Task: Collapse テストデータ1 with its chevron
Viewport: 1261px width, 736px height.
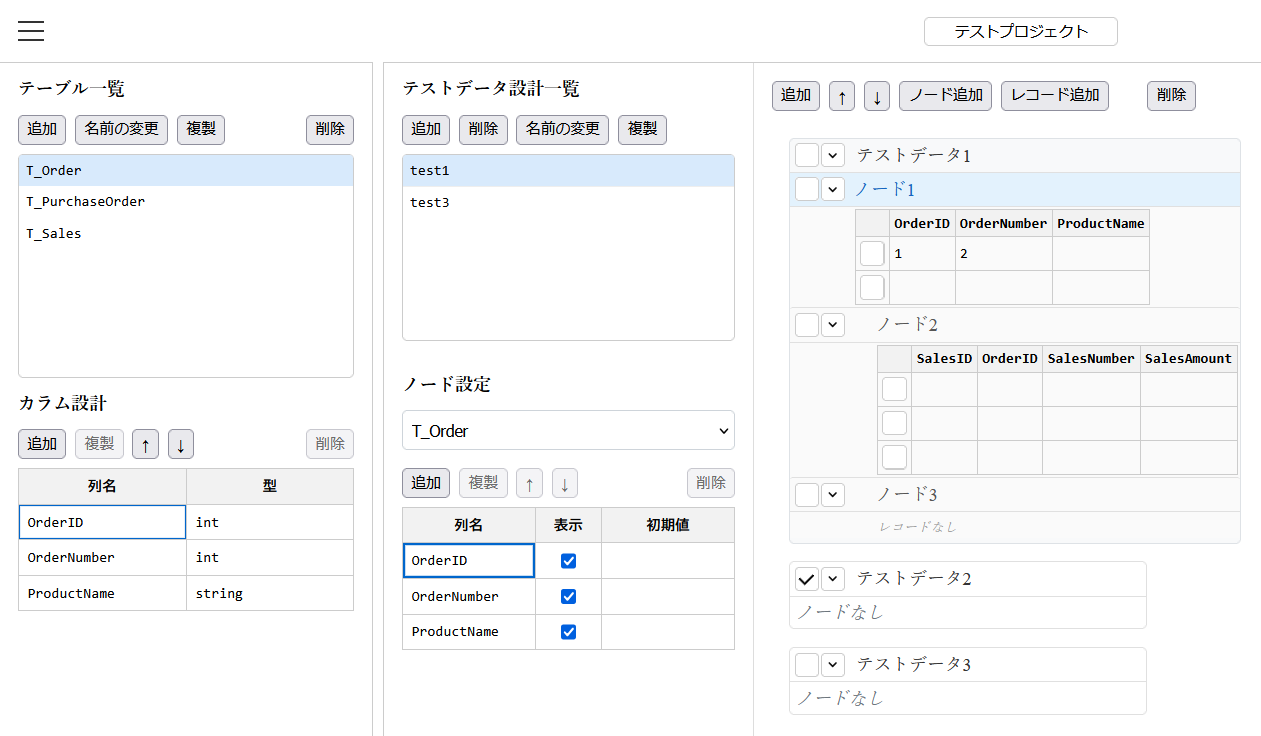Action: click(834, 155)
